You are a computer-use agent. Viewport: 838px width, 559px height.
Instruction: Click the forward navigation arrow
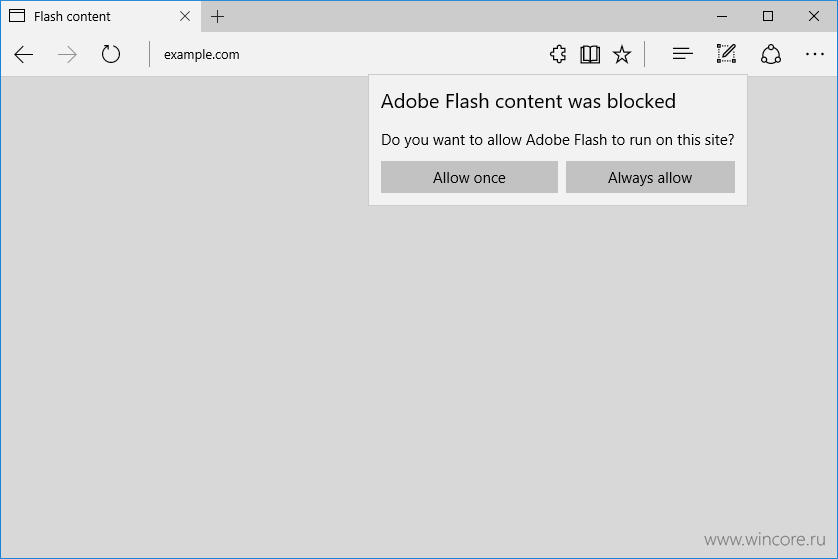pyautogui.click(x=67, y=54)
